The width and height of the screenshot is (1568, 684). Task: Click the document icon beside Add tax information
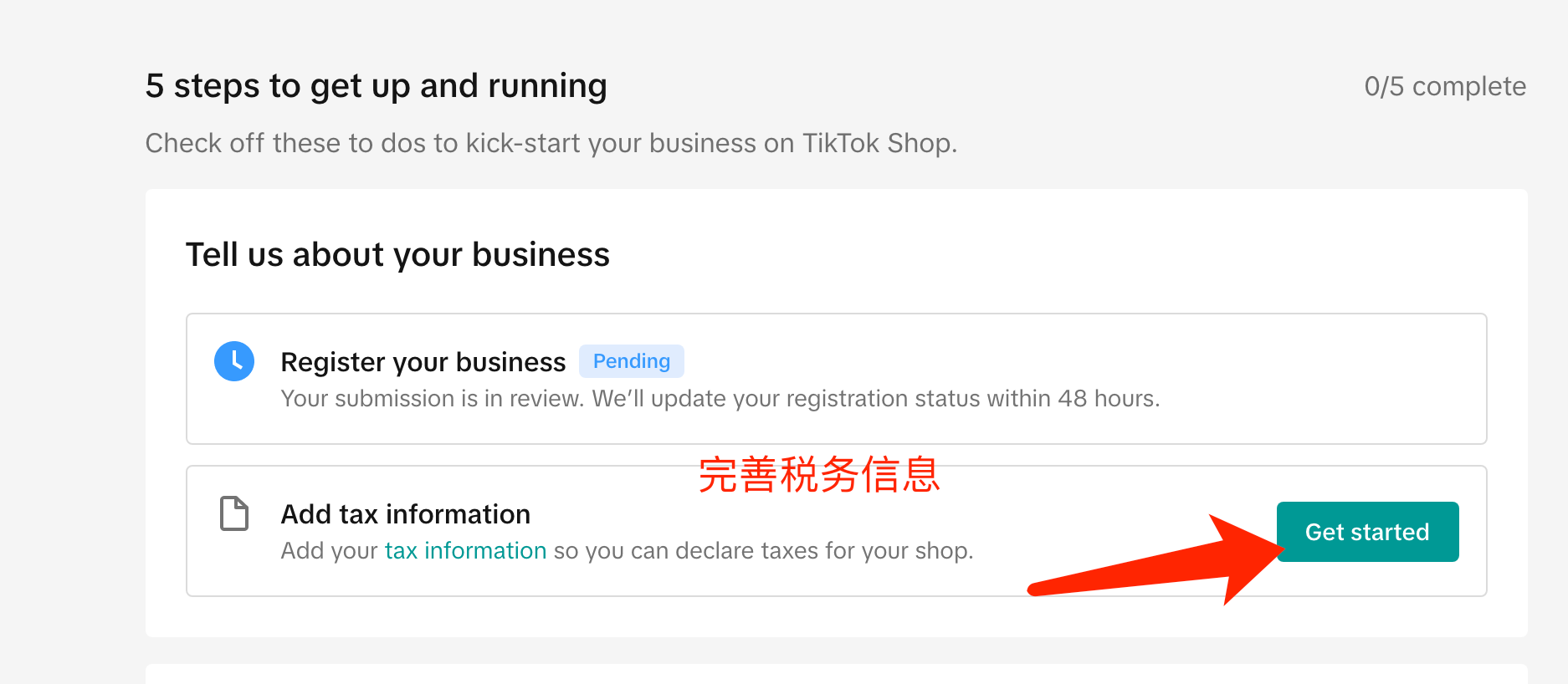[234, 513]
